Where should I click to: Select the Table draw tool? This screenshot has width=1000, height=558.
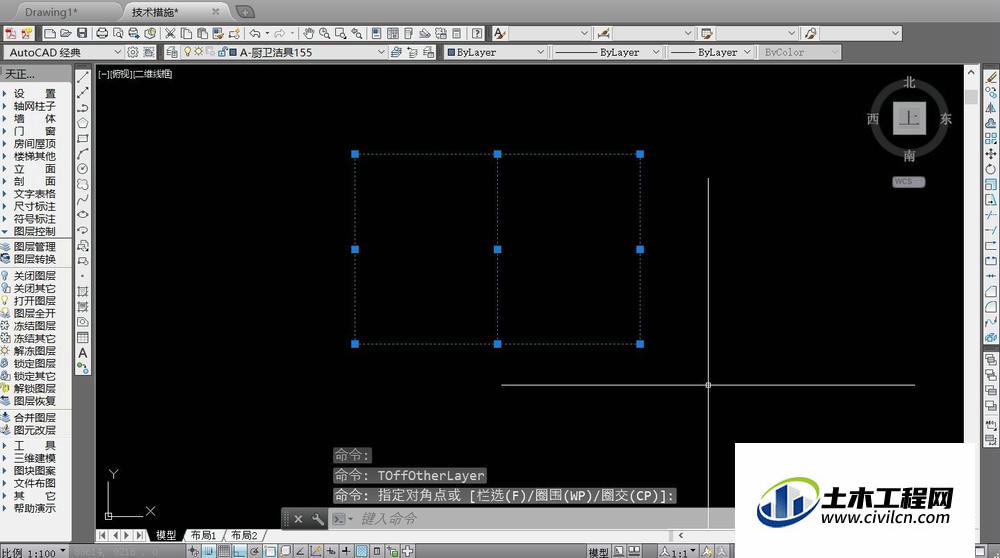83,337
